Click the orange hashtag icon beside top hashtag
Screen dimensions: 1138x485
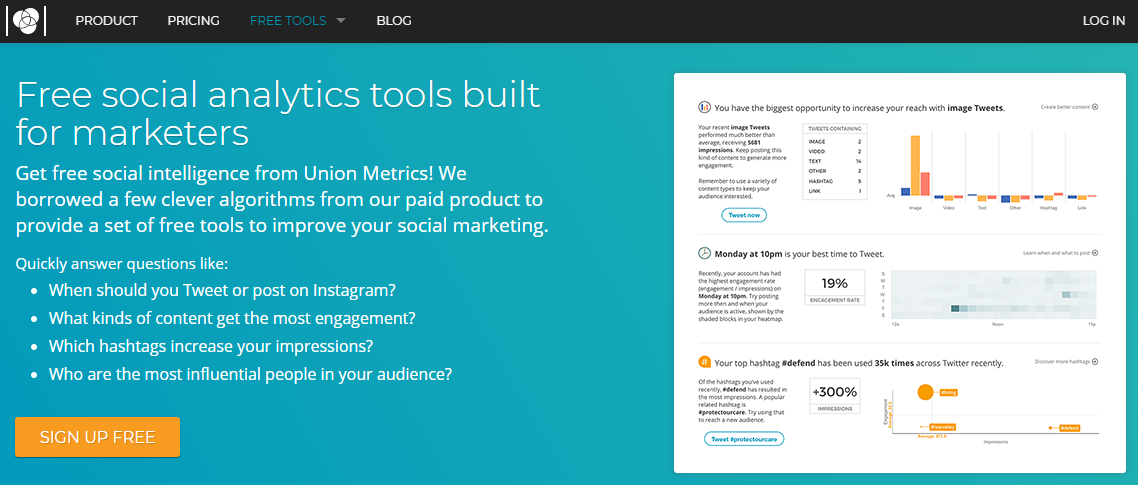tap(704, 362)
